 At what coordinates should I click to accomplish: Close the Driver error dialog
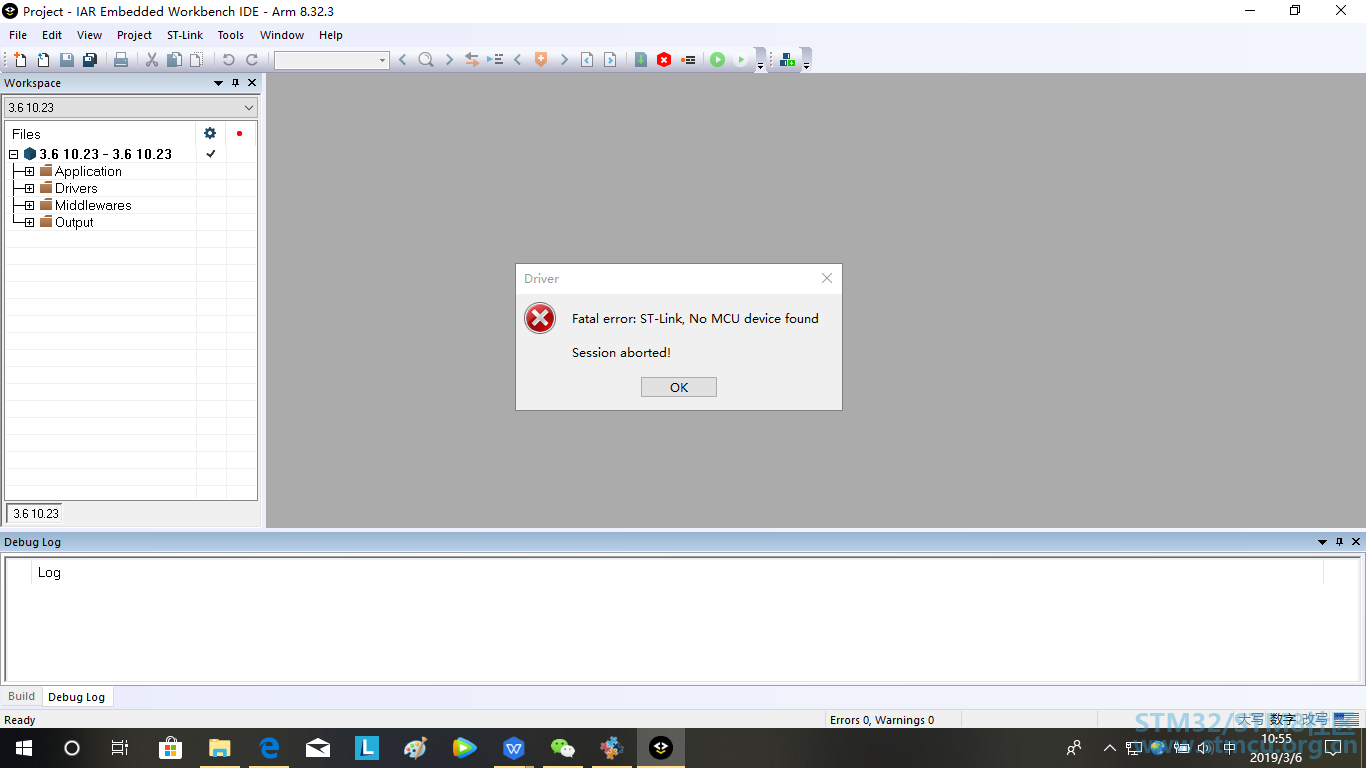coord(827,278)
